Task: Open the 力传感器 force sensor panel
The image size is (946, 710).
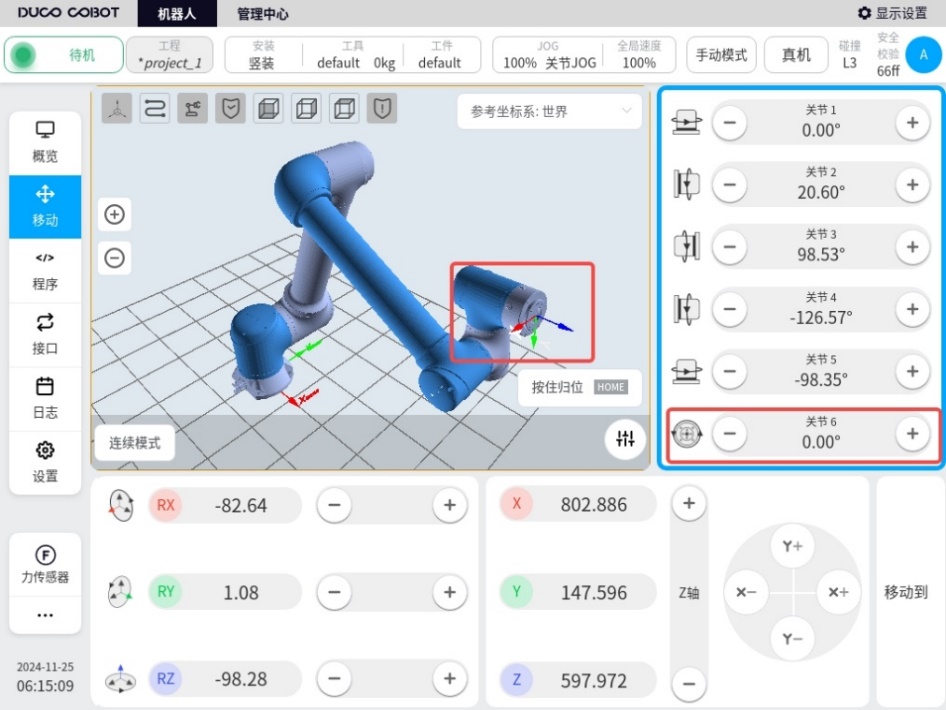Action: pyautogui.click(x=45, y=565)
